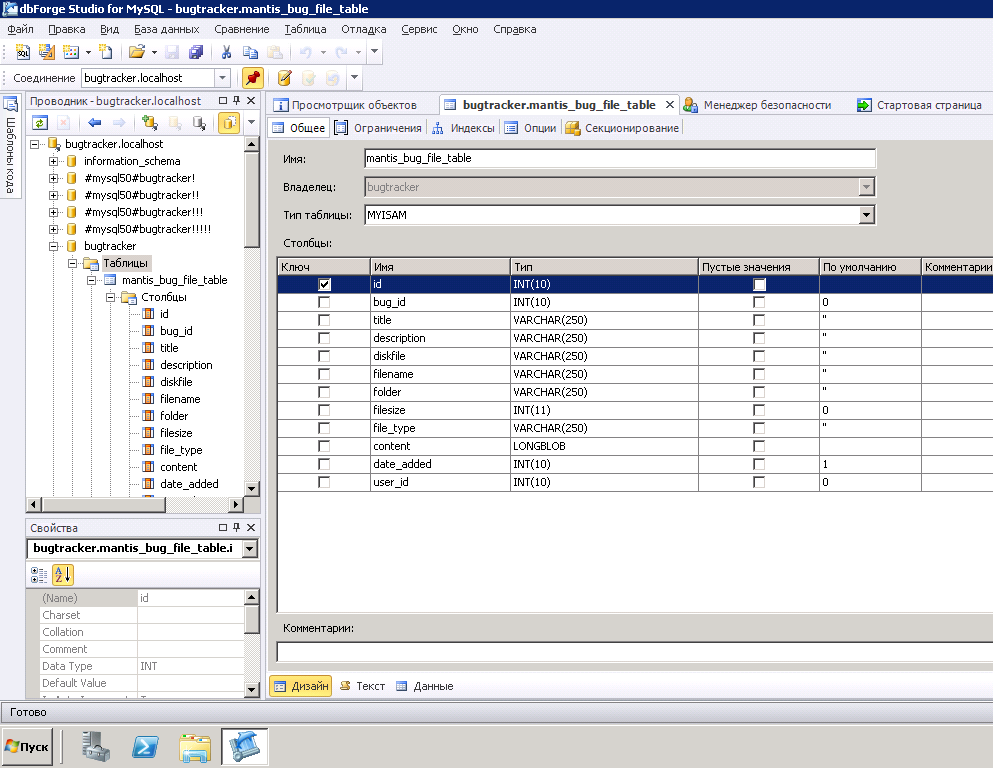The height and width of the screenshot is (768, 993).
Task: Uncheck the key checkbox for id column
Action: (x=324, y=284)
